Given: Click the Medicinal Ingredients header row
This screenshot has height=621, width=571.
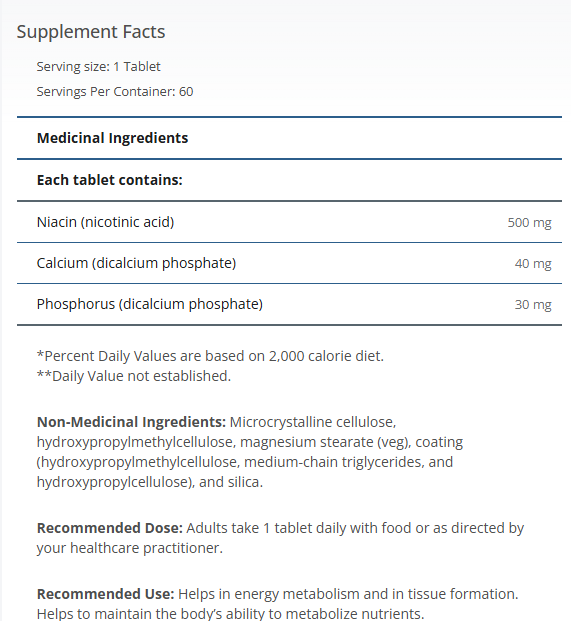Looking at the screenshot, I should 289,138.
